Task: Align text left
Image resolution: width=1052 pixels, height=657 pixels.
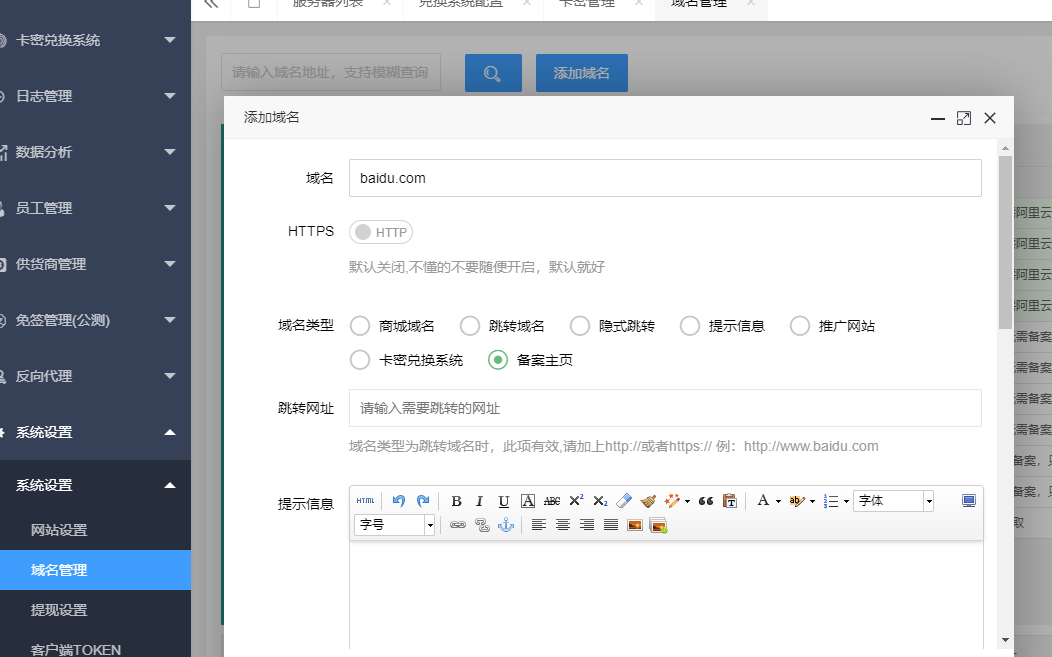Action: coord(538,525)
